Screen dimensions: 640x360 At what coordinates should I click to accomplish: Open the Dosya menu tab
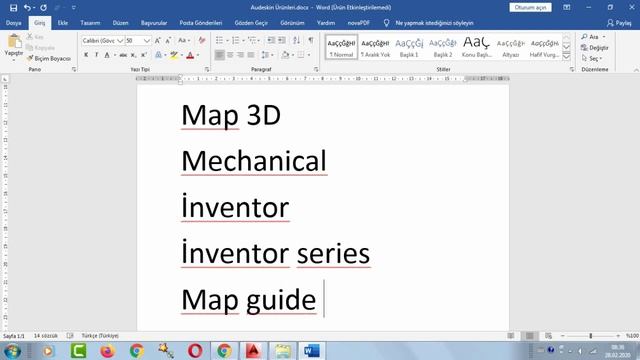(13, 23)
